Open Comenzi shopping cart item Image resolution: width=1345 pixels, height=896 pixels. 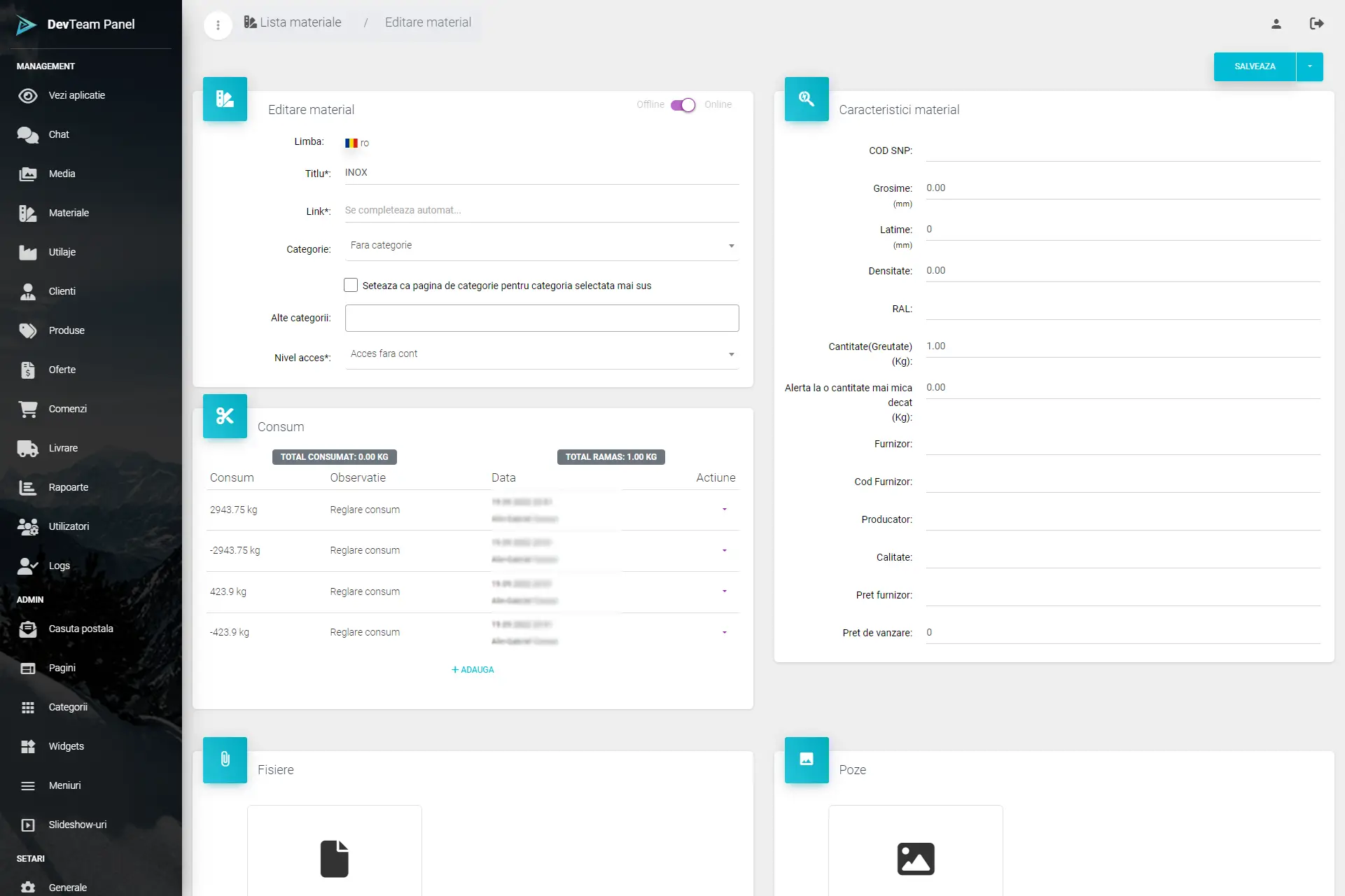tap(67, 409)
